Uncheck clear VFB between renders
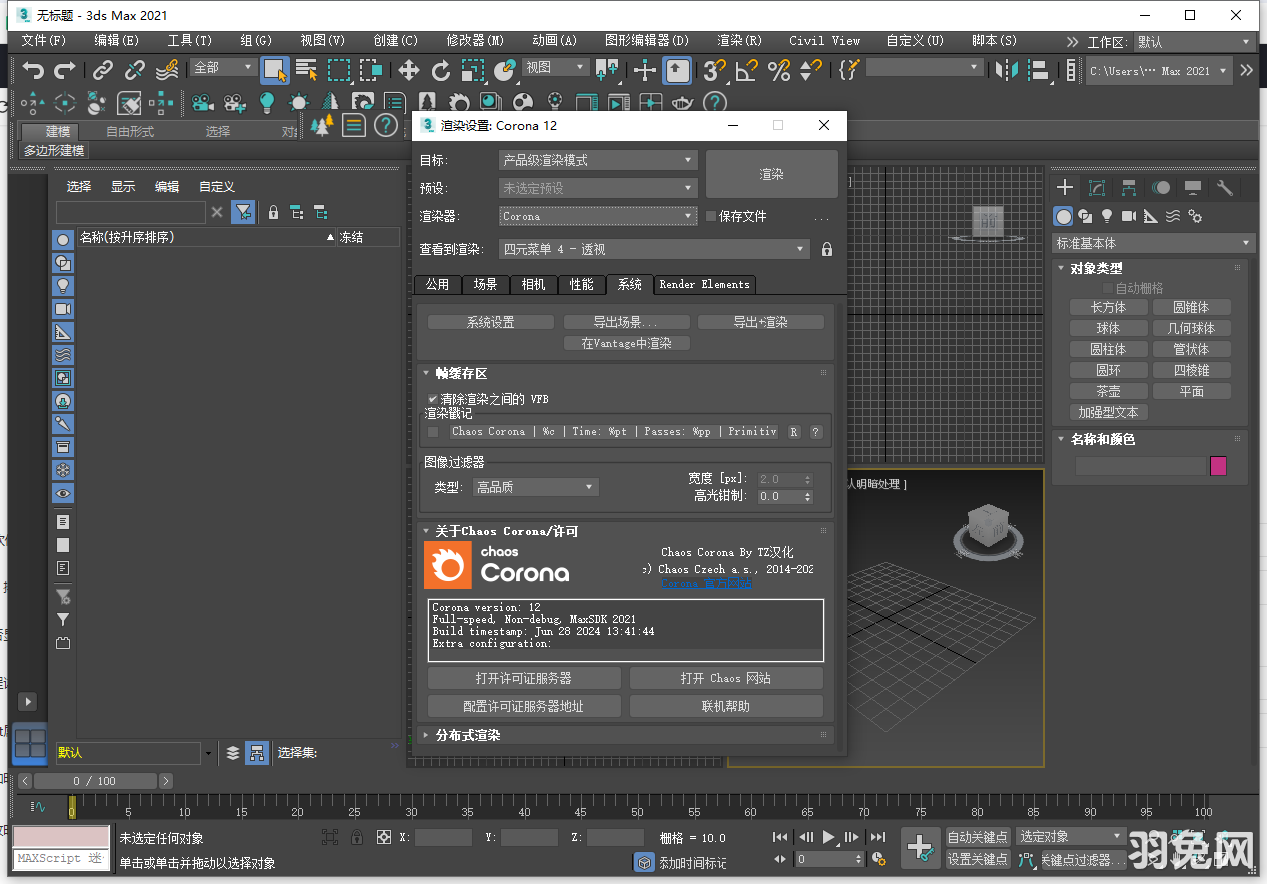This screenshot has height=884, width=1267. click(x=433, y=399)
